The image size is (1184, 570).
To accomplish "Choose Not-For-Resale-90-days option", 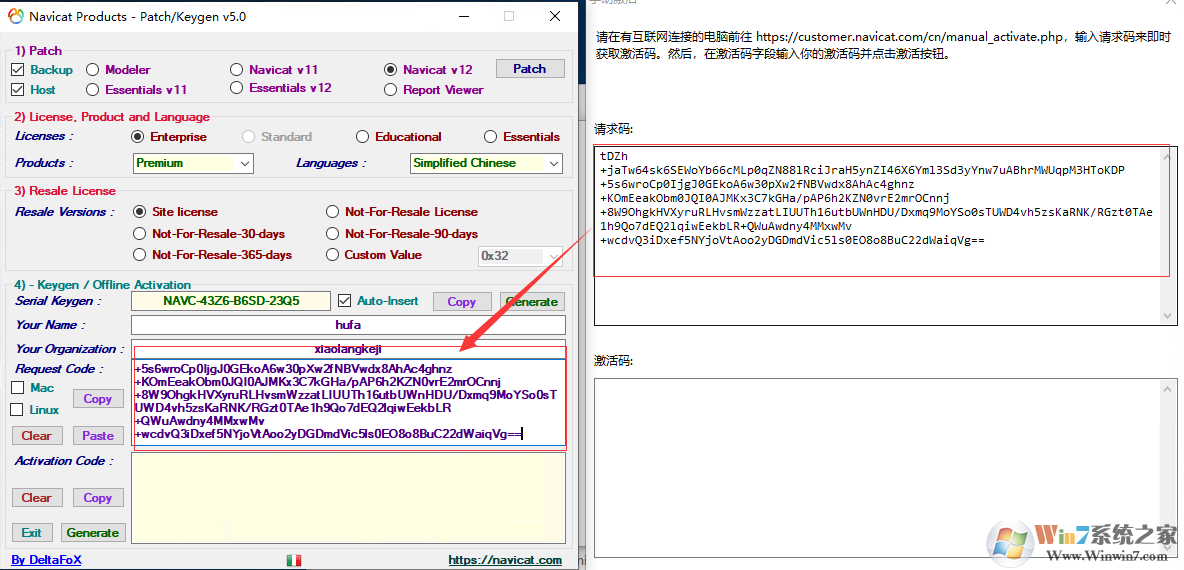I will click(332, 233).
